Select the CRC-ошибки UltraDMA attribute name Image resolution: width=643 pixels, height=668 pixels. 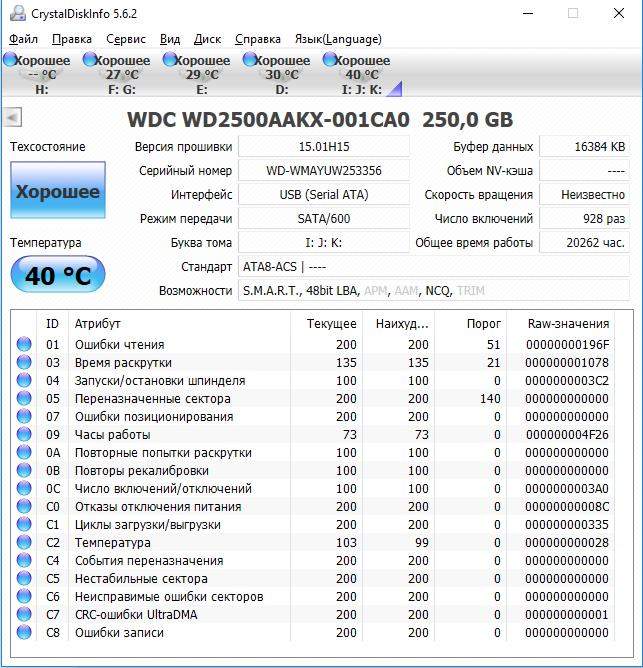(x=136, y=614)
